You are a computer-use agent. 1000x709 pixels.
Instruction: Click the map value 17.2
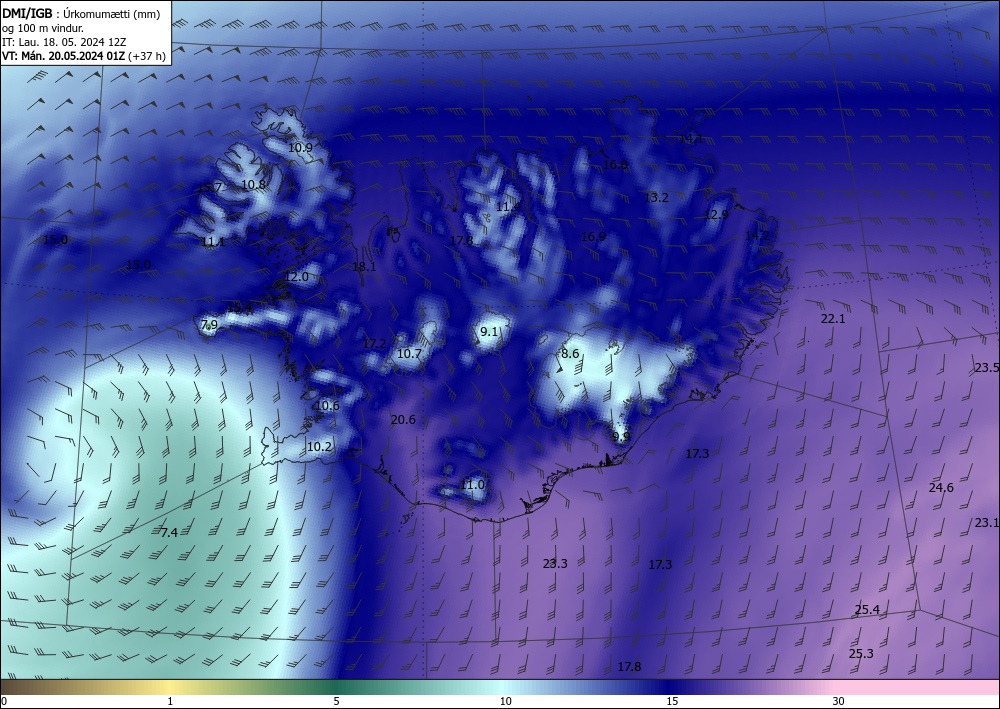(x=374, y=344)
